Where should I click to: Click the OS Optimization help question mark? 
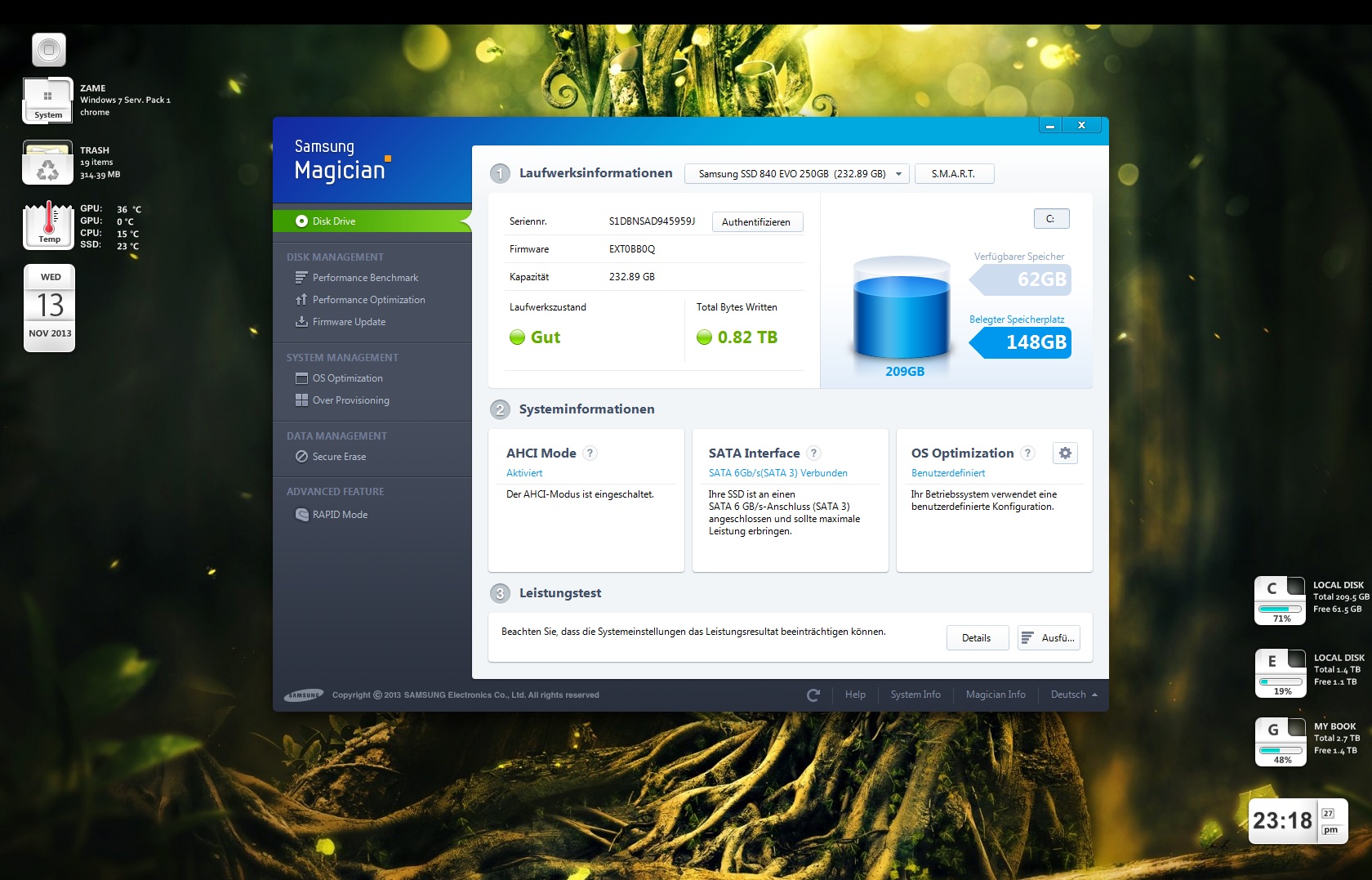pyautogui.click(x=1028, y=453)
